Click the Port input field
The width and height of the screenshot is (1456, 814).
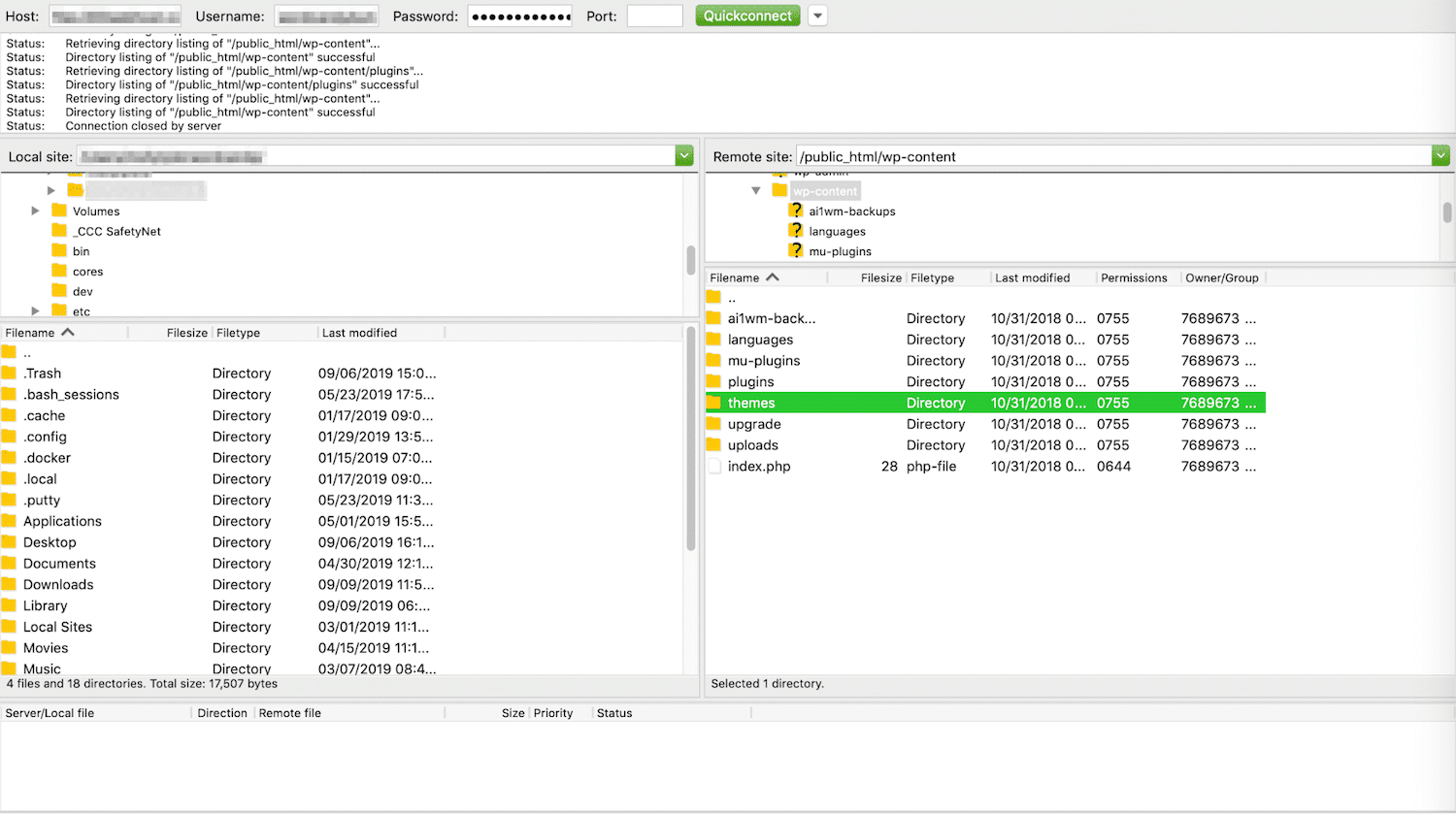click(654, 16)
